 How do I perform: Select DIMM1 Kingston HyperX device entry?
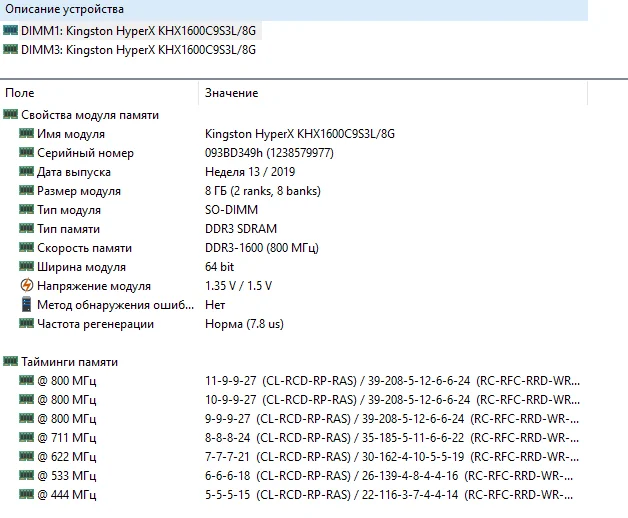(x=138, y=31)
